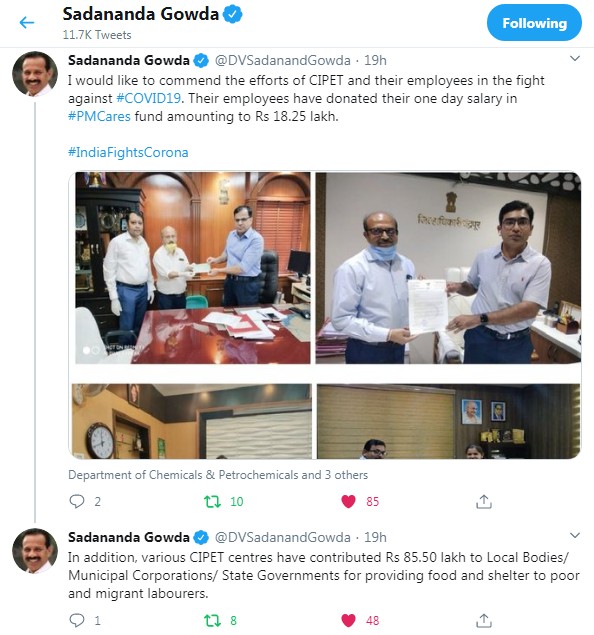This screenshot has height=635, width=594.
Task: Reply to the CIPET PMCares tweet
Action: click(x=77, y=501)
